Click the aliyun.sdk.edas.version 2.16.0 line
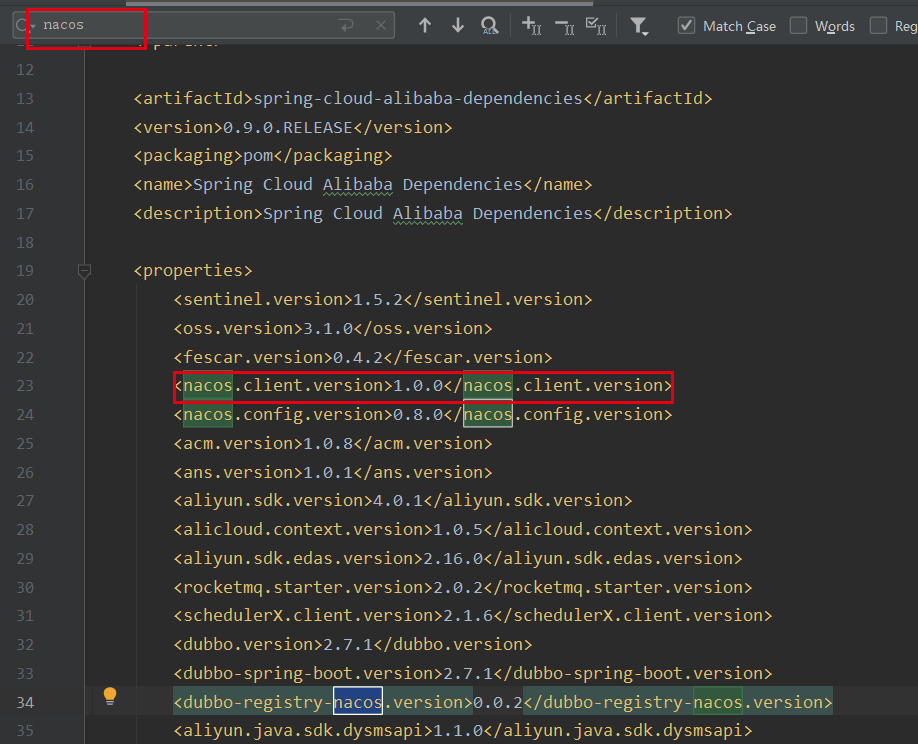The image size is (918, 744). [x=458, y=558]
